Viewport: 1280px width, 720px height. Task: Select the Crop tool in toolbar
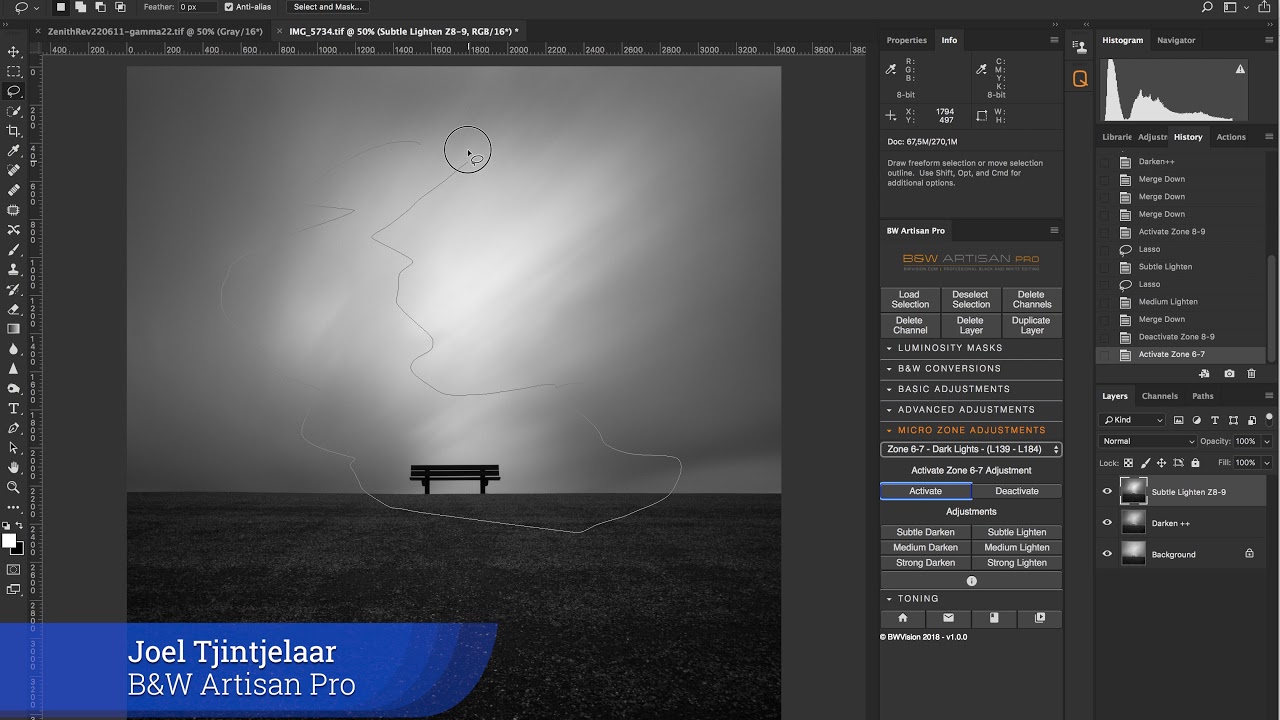14,131
